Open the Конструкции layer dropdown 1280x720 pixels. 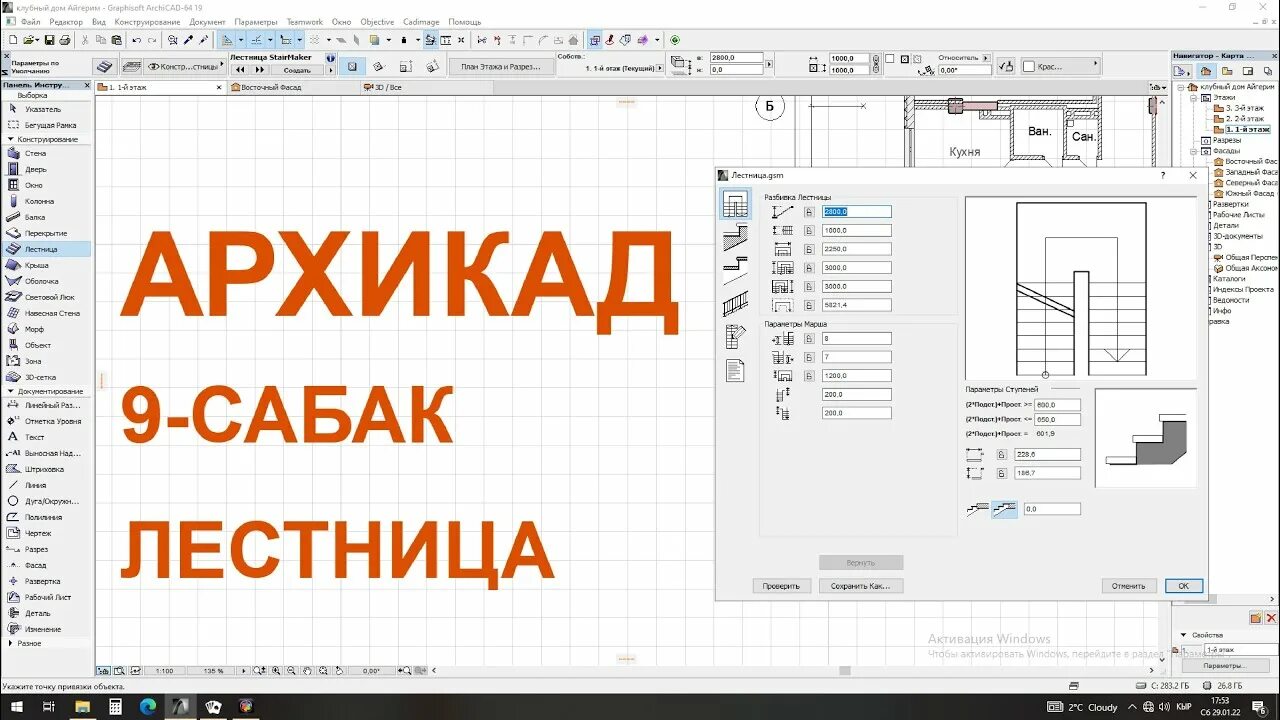pyautogui.click(x=185, y=67)
